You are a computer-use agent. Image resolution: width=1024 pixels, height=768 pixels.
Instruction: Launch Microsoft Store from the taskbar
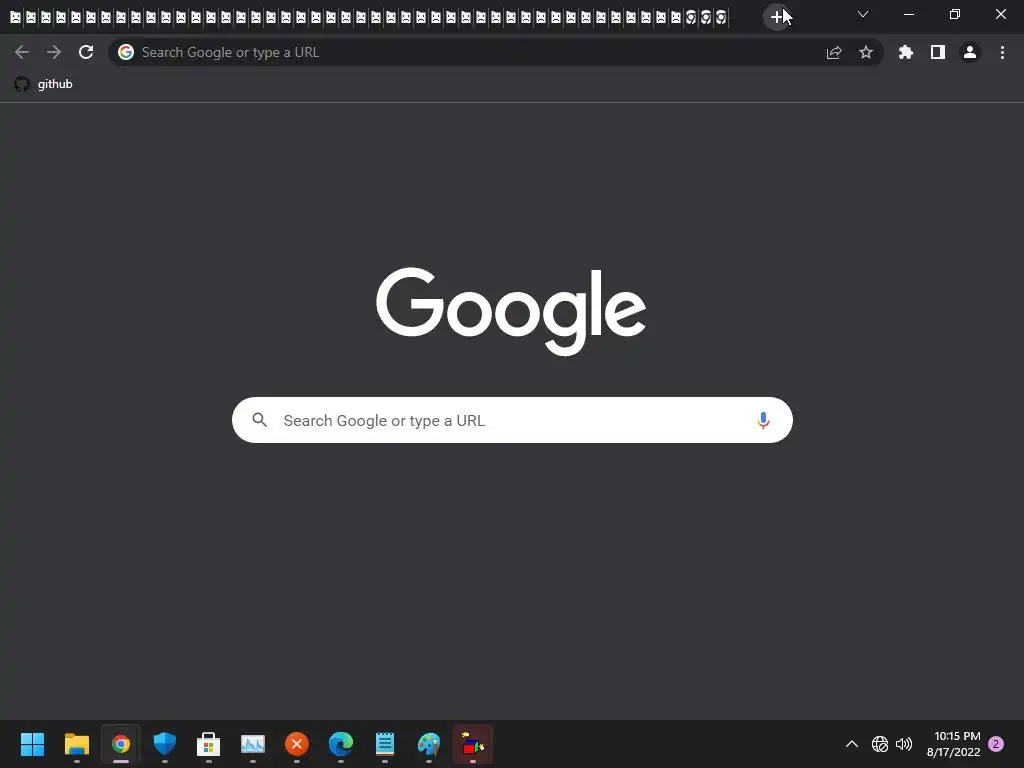(x=208, y=744)
